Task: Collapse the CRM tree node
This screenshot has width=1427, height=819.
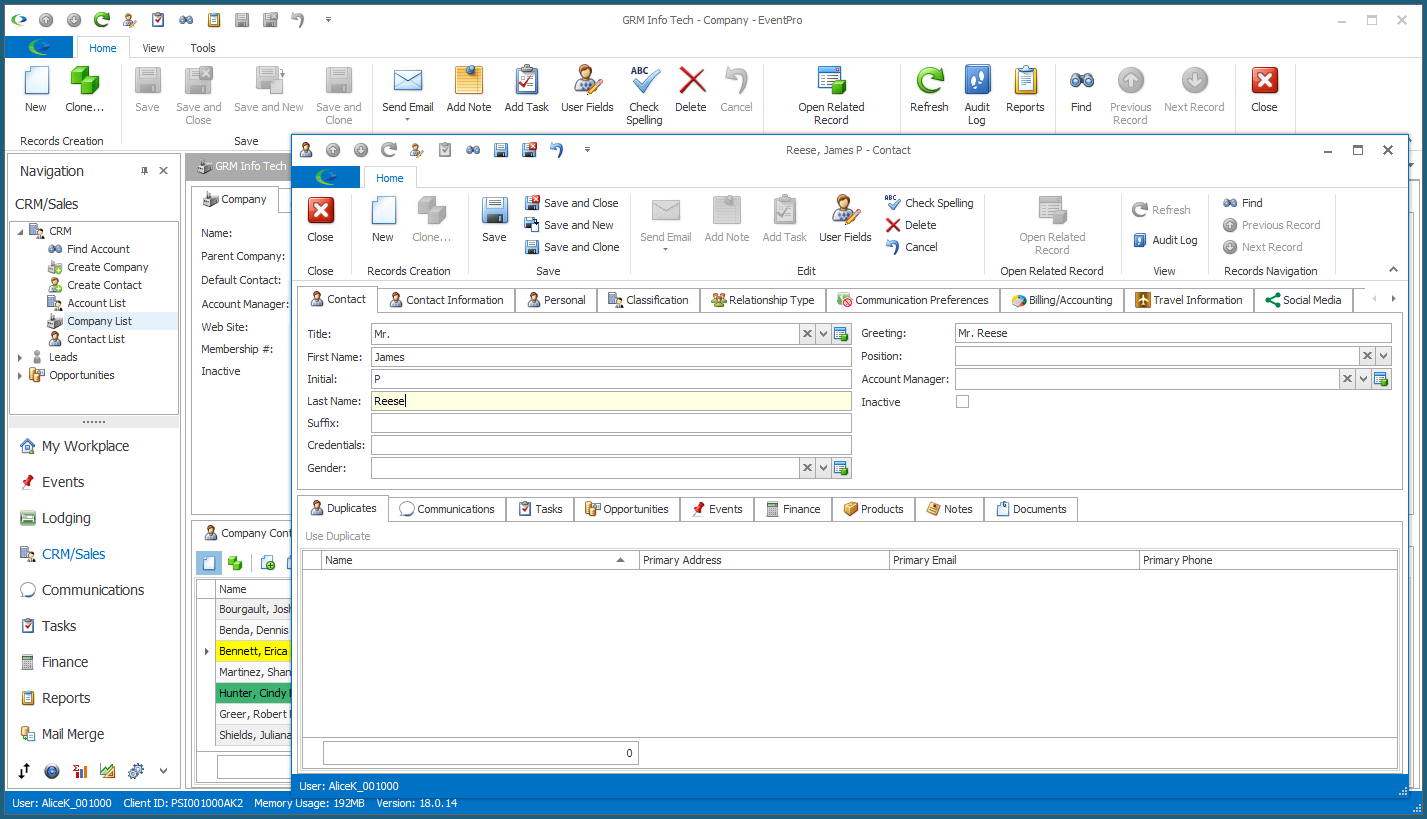Action: click(x=20, y=231)
